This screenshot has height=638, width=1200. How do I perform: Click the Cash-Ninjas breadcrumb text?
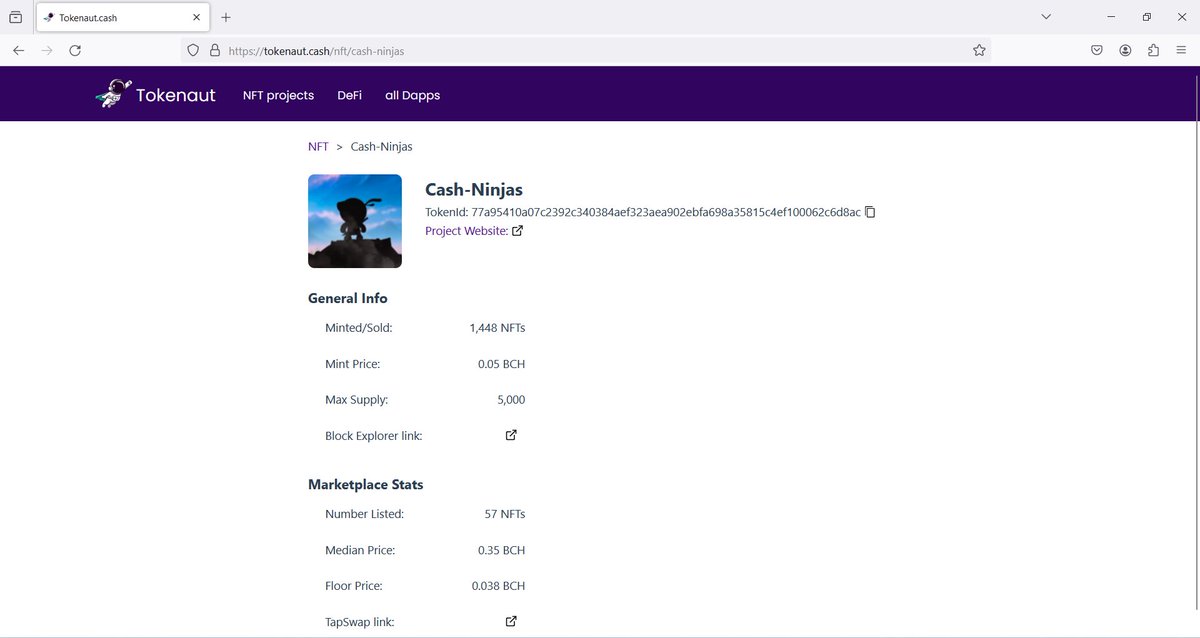[381, 146]
